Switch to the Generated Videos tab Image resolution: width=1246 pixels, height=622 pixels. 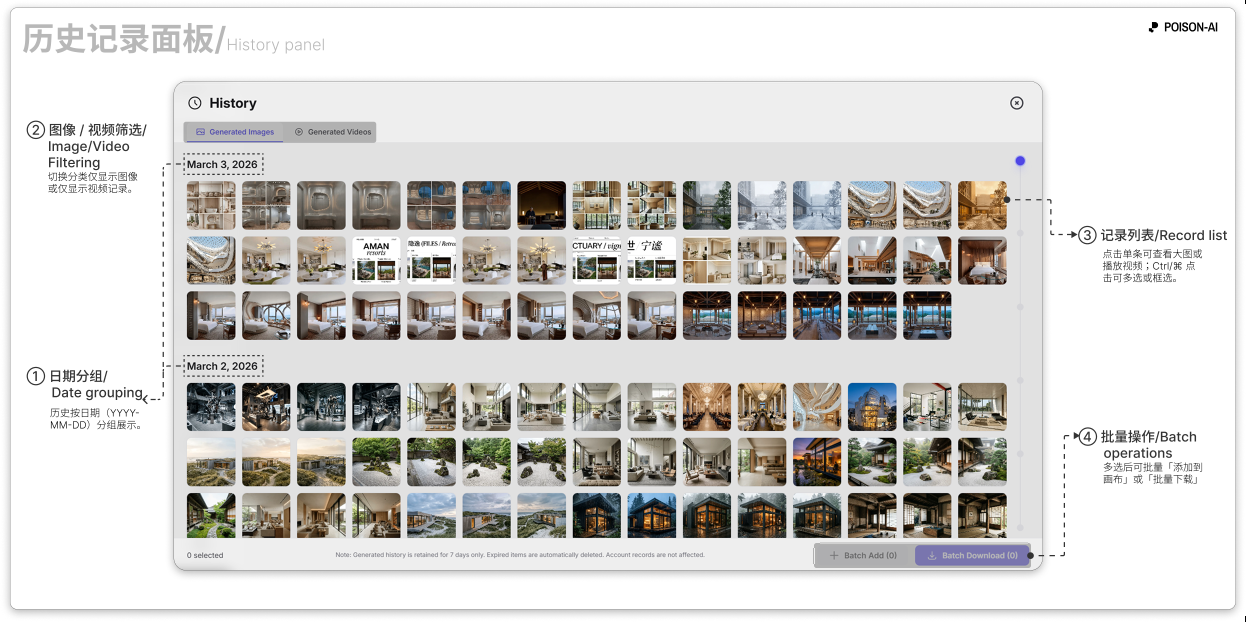(331, 132)
